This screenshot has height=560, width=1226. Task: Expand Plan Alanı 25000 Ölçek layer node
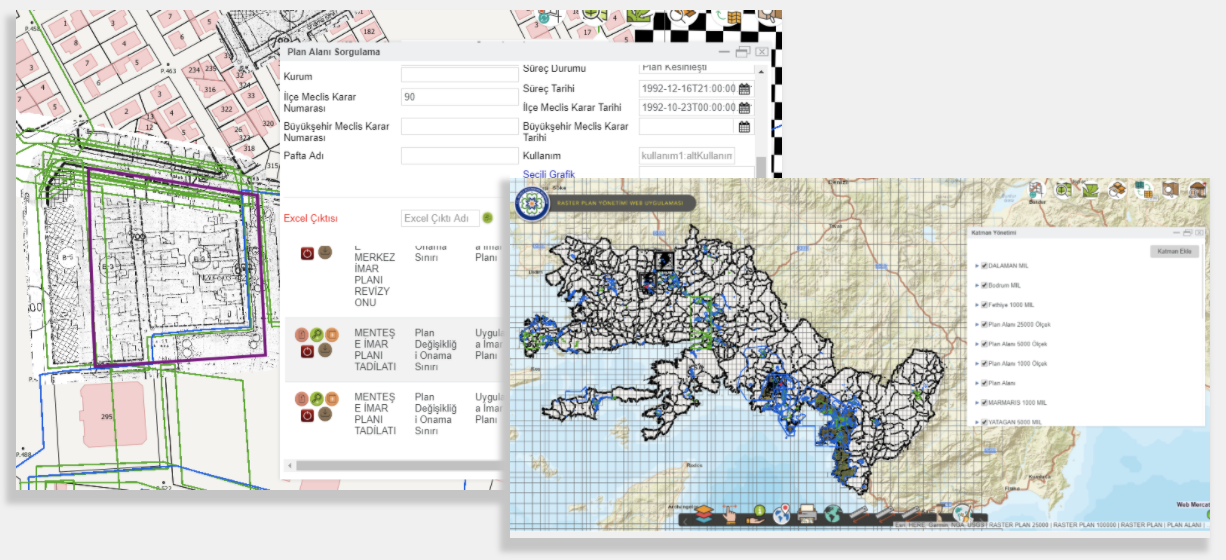point(977,324)
